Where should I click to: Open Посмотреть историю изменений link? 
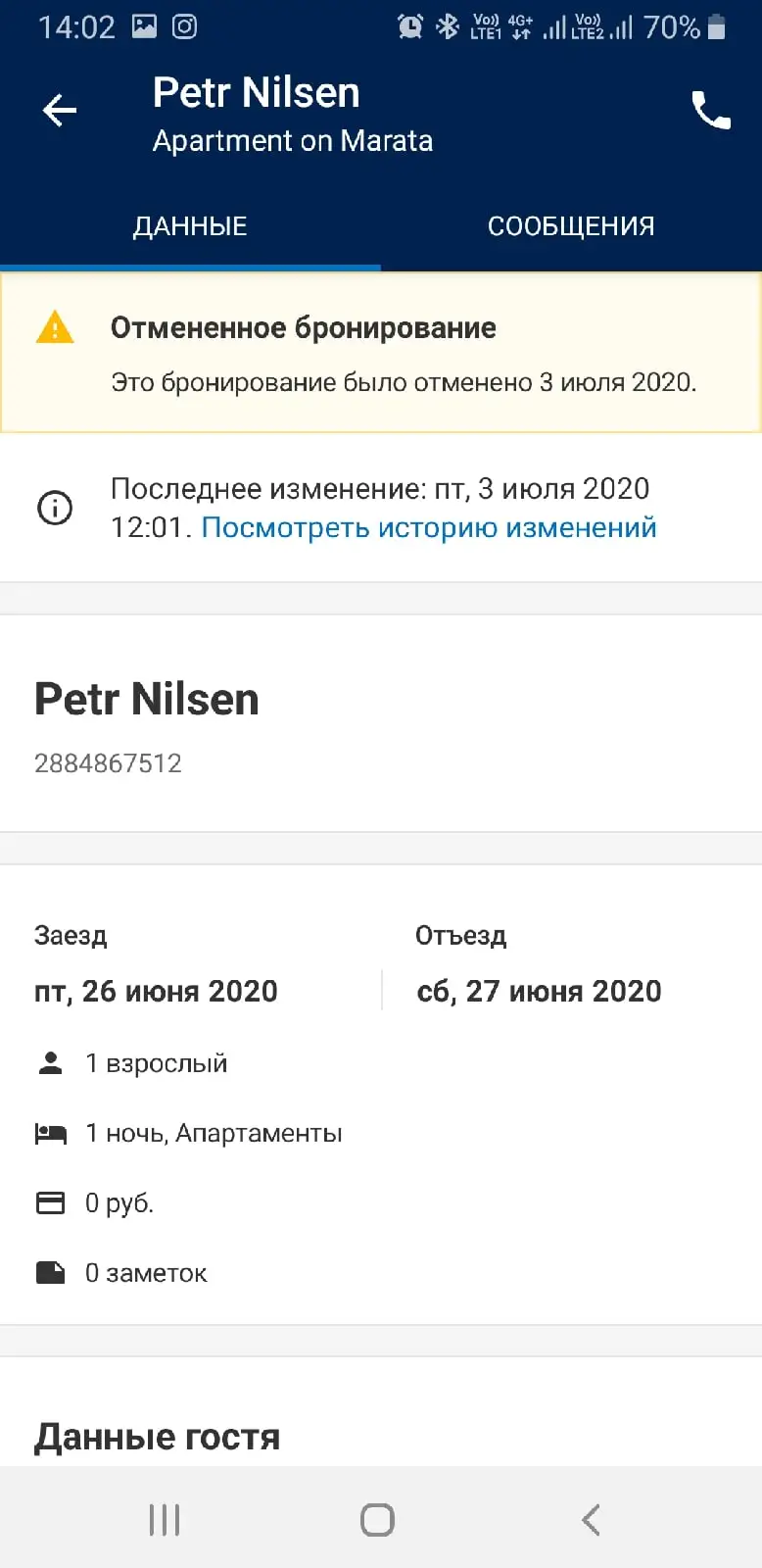(x=429, y=527)
